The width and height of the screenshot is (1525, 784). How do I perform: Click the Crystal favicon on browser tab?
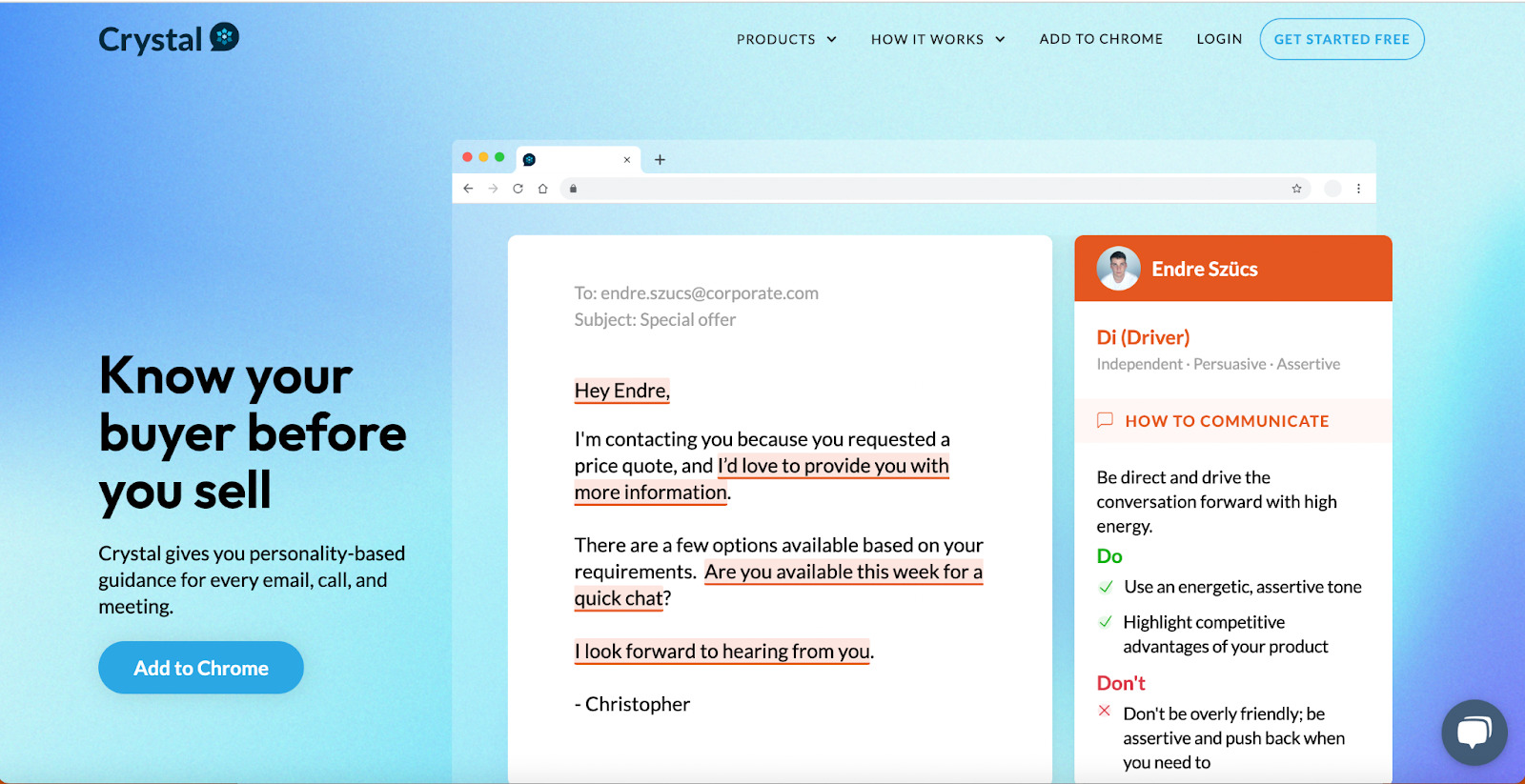529,160
